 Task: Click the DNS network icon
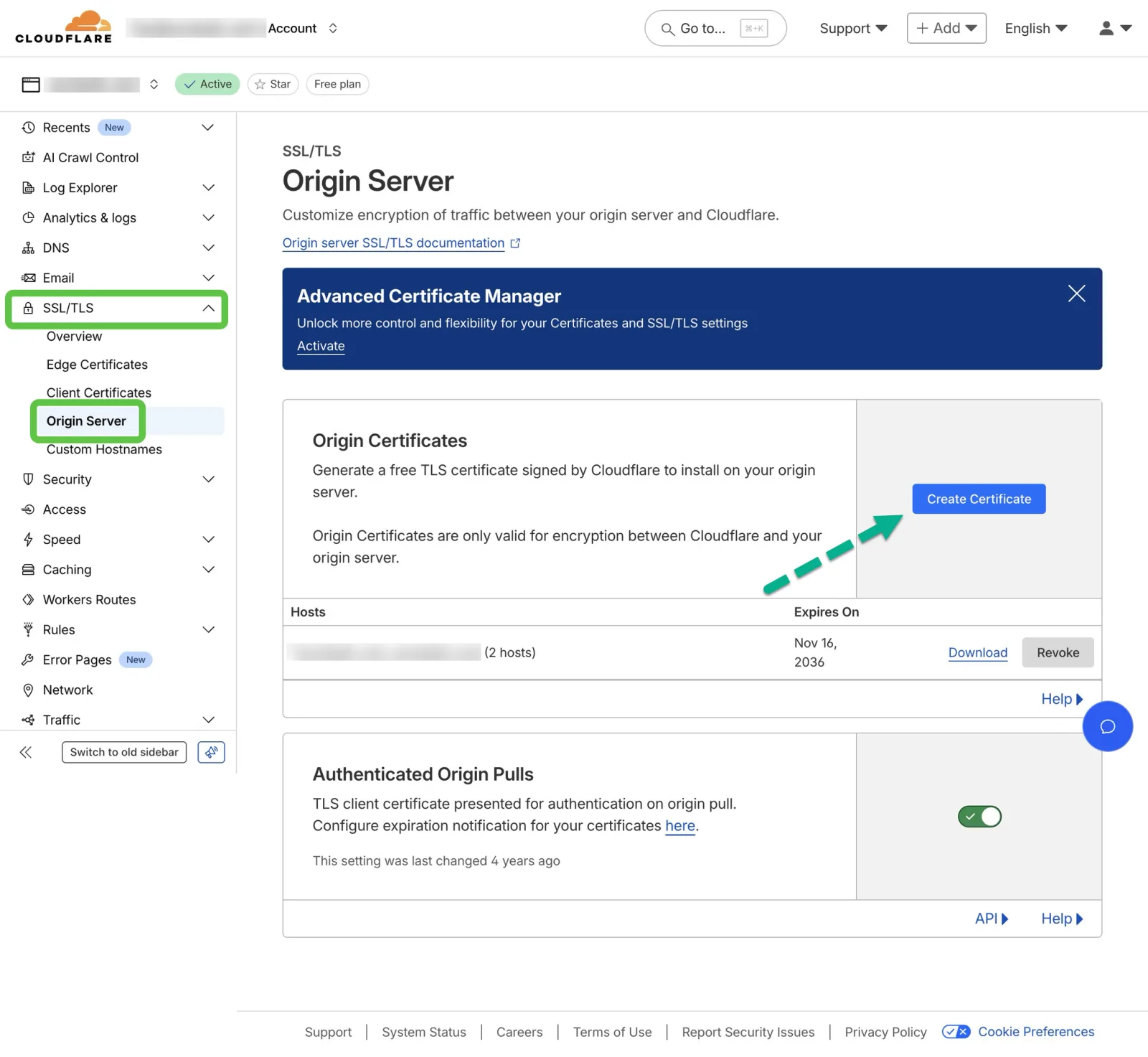(x=29, y=248)
